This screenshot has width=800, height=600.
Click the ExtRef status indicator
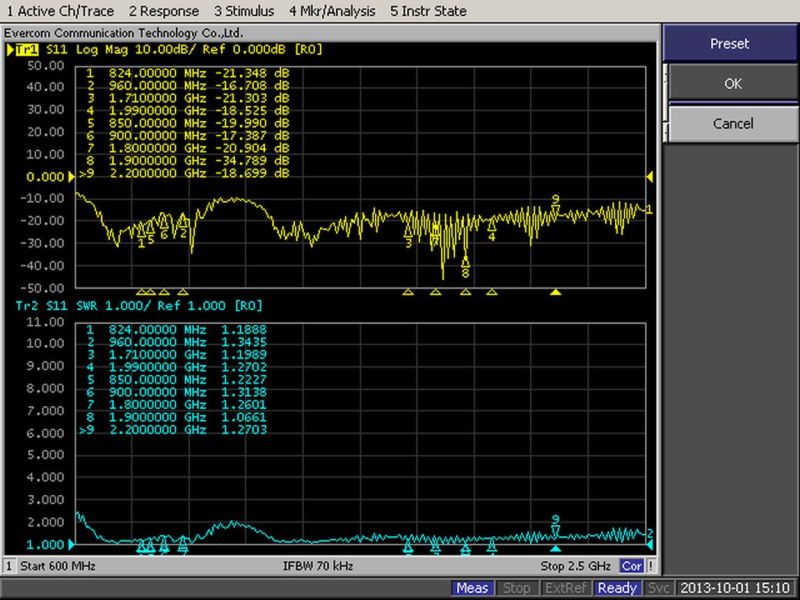point(565,588)
